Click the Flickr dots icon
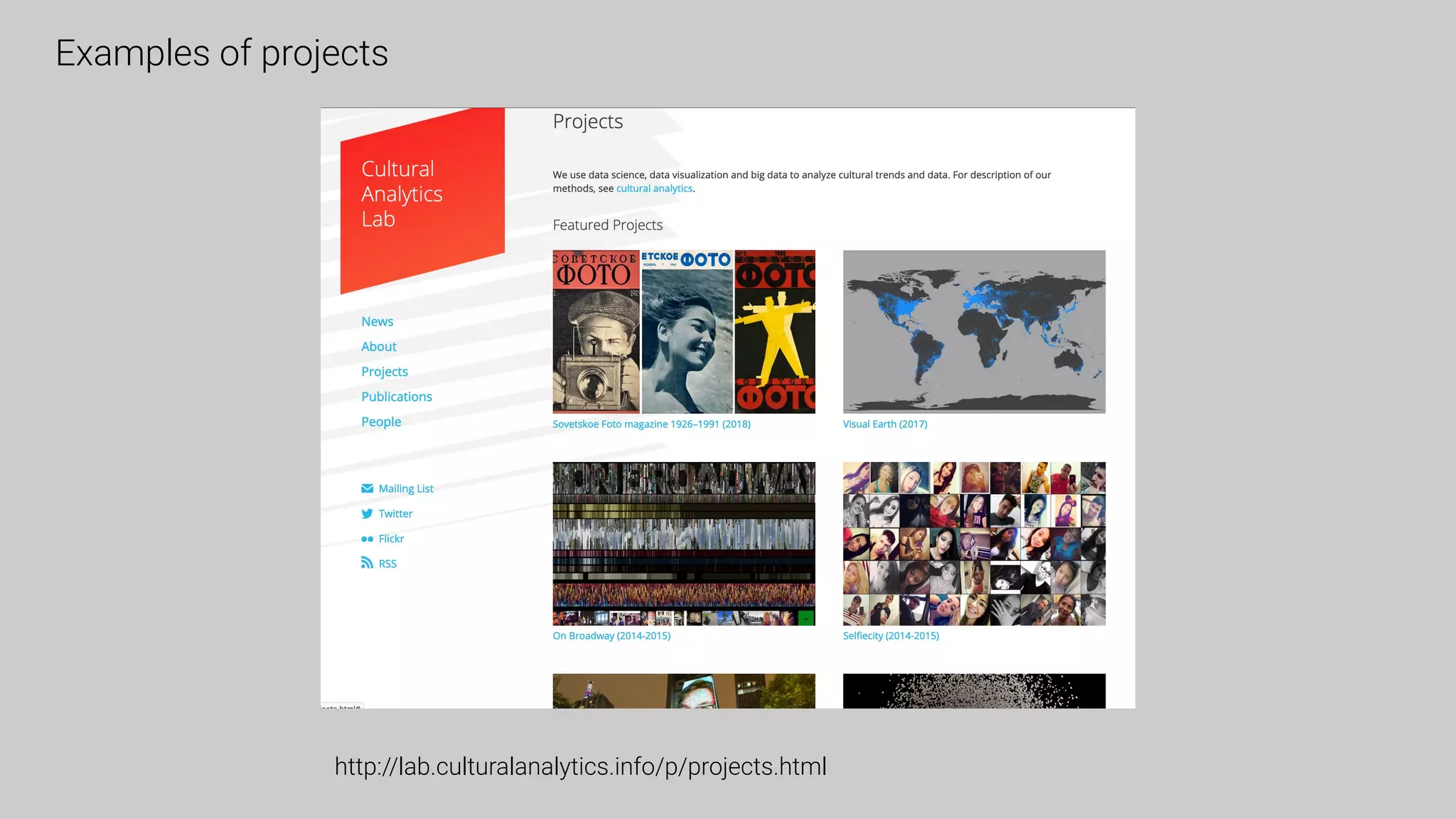1456x819 pixels. coord(367,539)
